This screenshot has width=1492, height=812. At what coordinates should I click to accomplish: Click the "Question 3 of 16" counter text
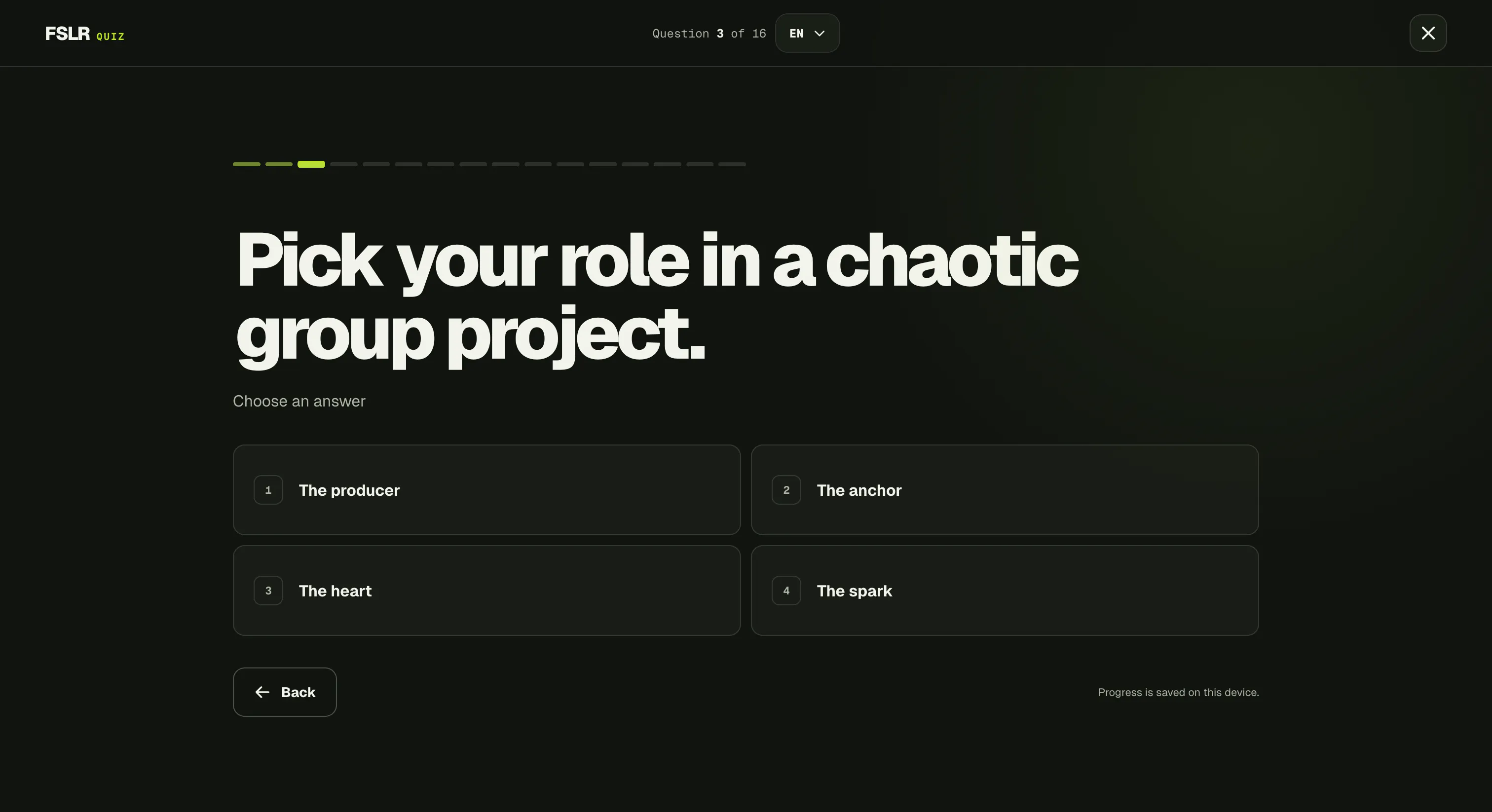click(x=709, y=34)
